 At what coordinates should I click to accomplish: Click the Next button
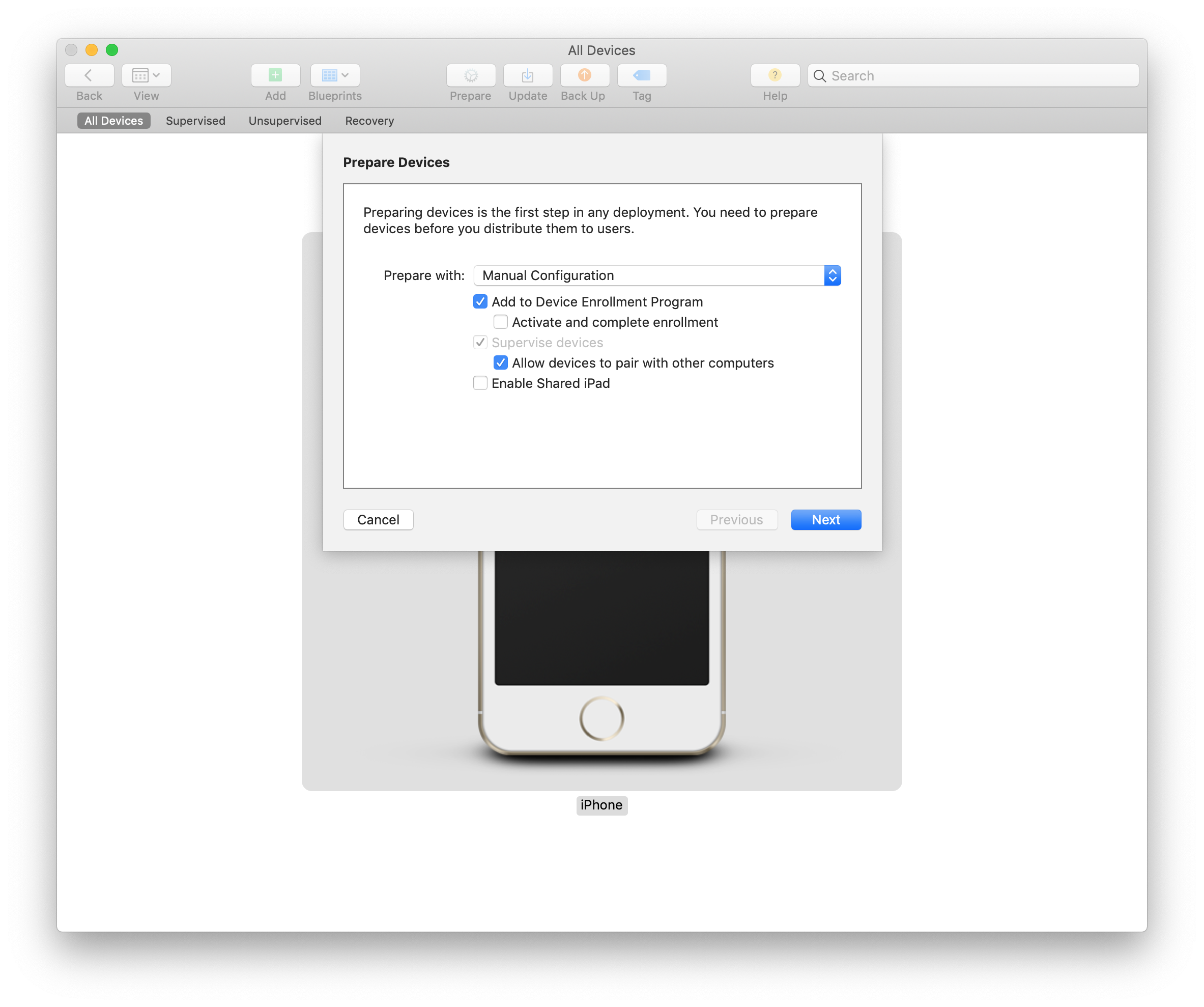coord(825,519)
